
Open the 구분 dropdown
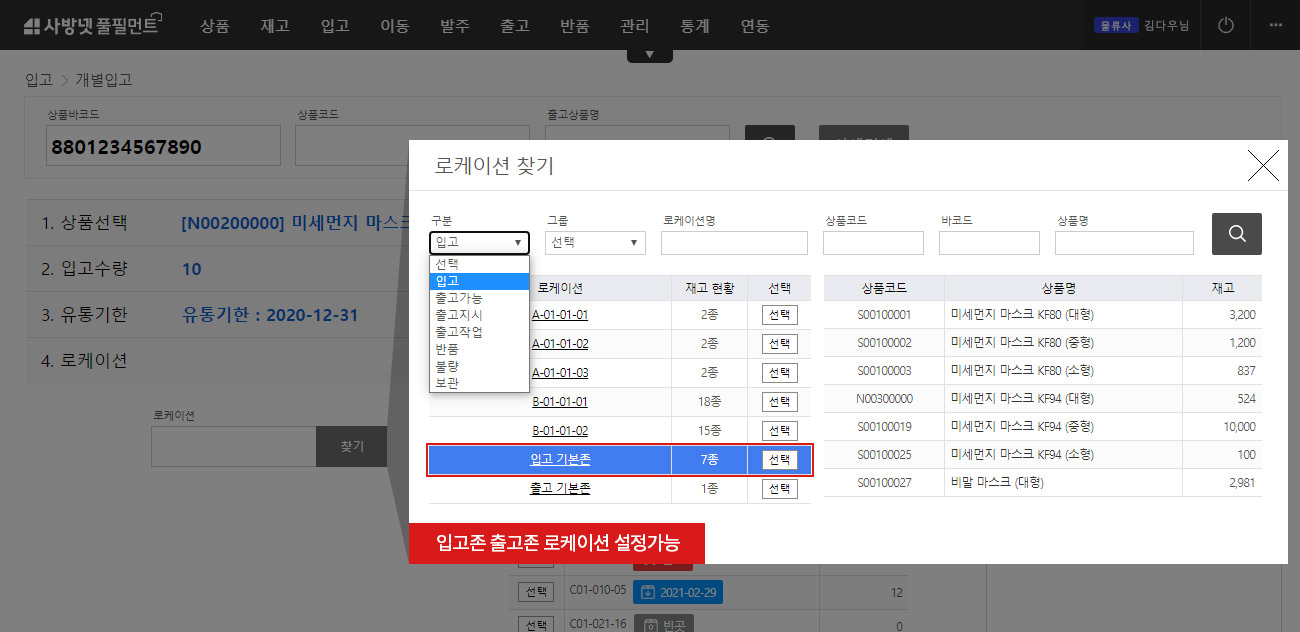coord(479,242)
